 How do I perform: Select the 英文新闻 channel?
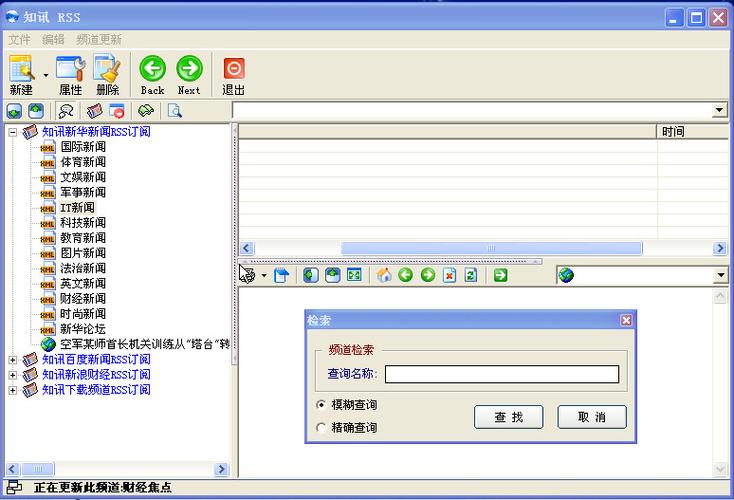(83, 283)
